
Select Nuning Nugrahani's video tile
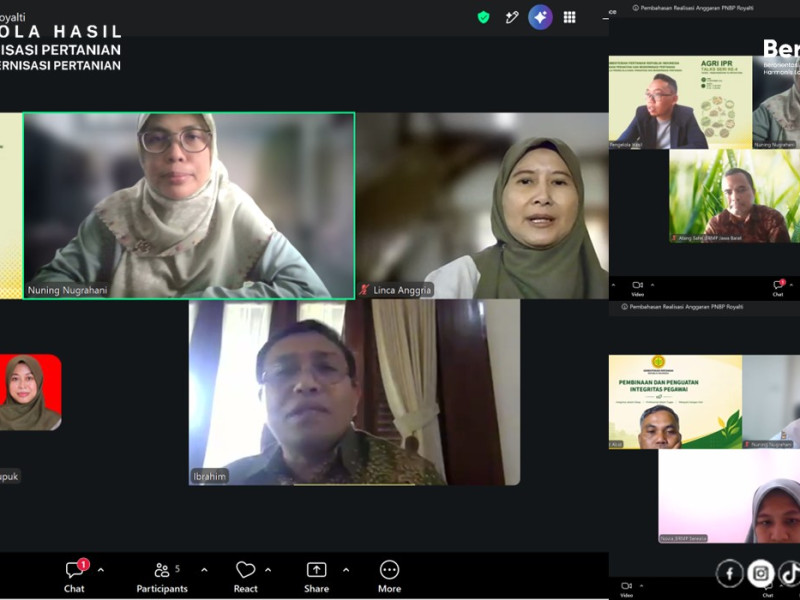point(189,206)
